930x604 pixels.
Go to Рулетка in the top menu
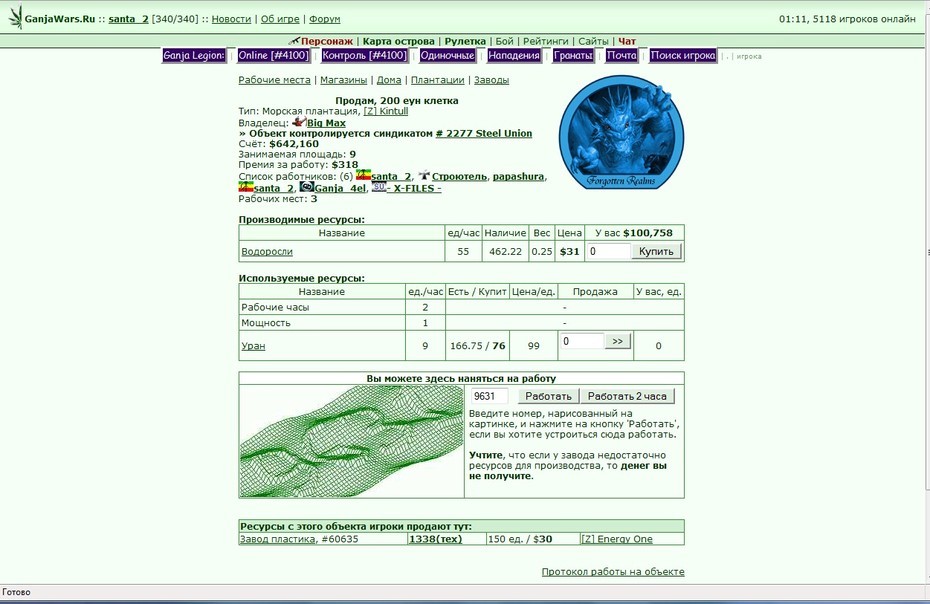pyautogui.click(x=465, y=41)
